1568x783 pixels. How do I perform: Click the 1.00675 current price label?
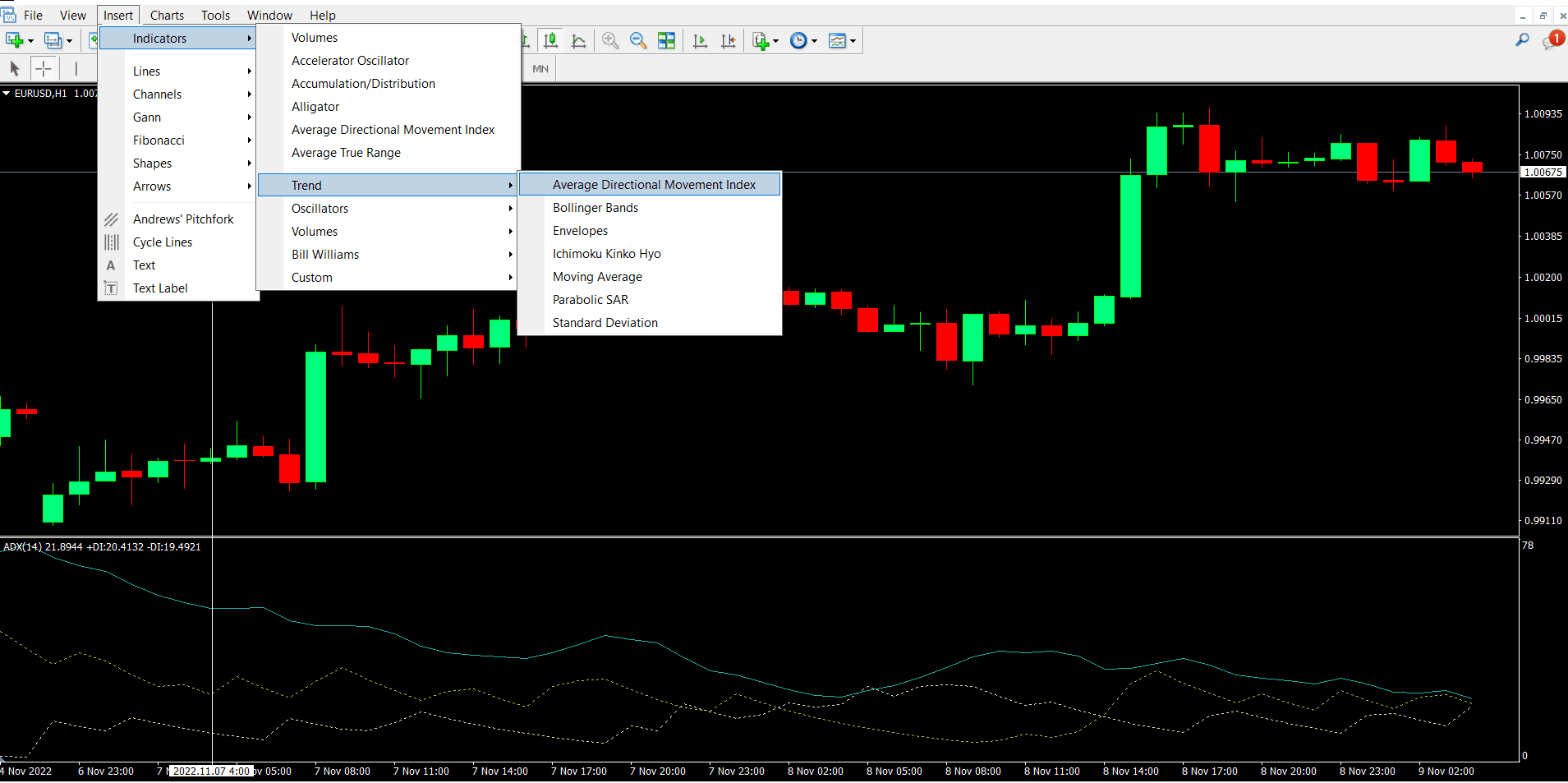(x=1543, y=172)
